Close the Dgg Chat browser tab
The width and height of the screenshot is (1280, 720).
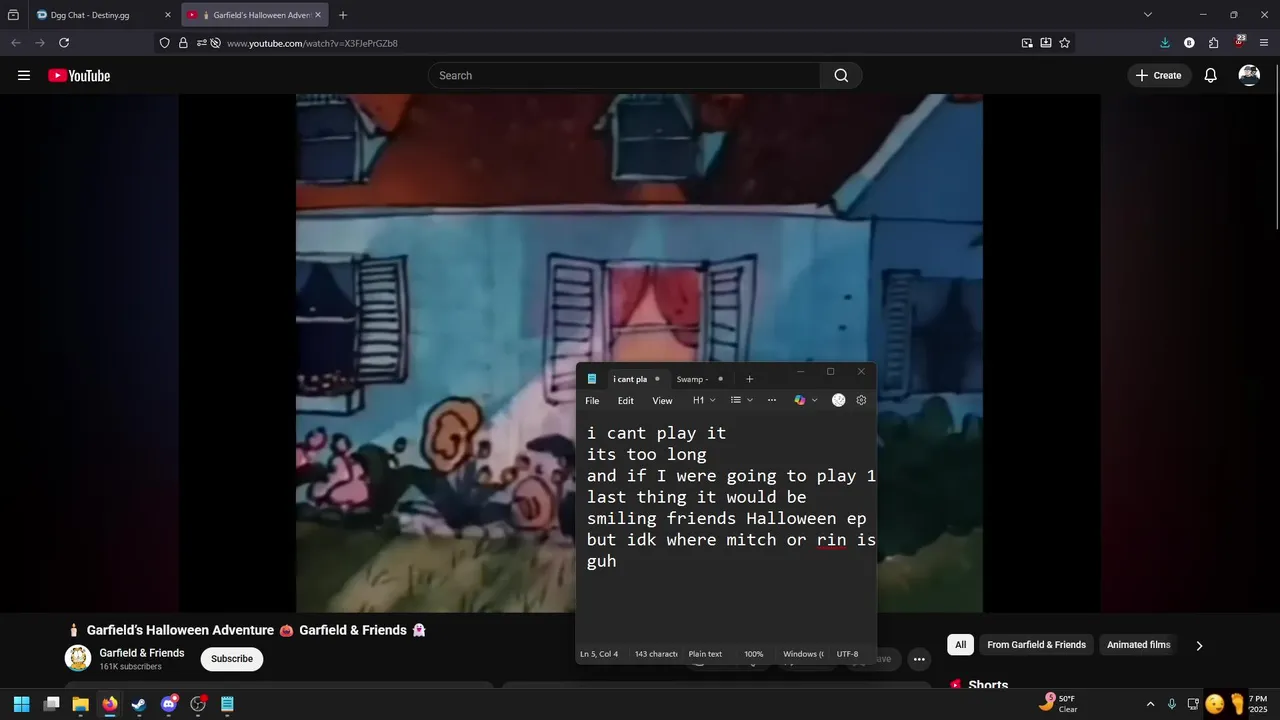[x=168, y=15]
